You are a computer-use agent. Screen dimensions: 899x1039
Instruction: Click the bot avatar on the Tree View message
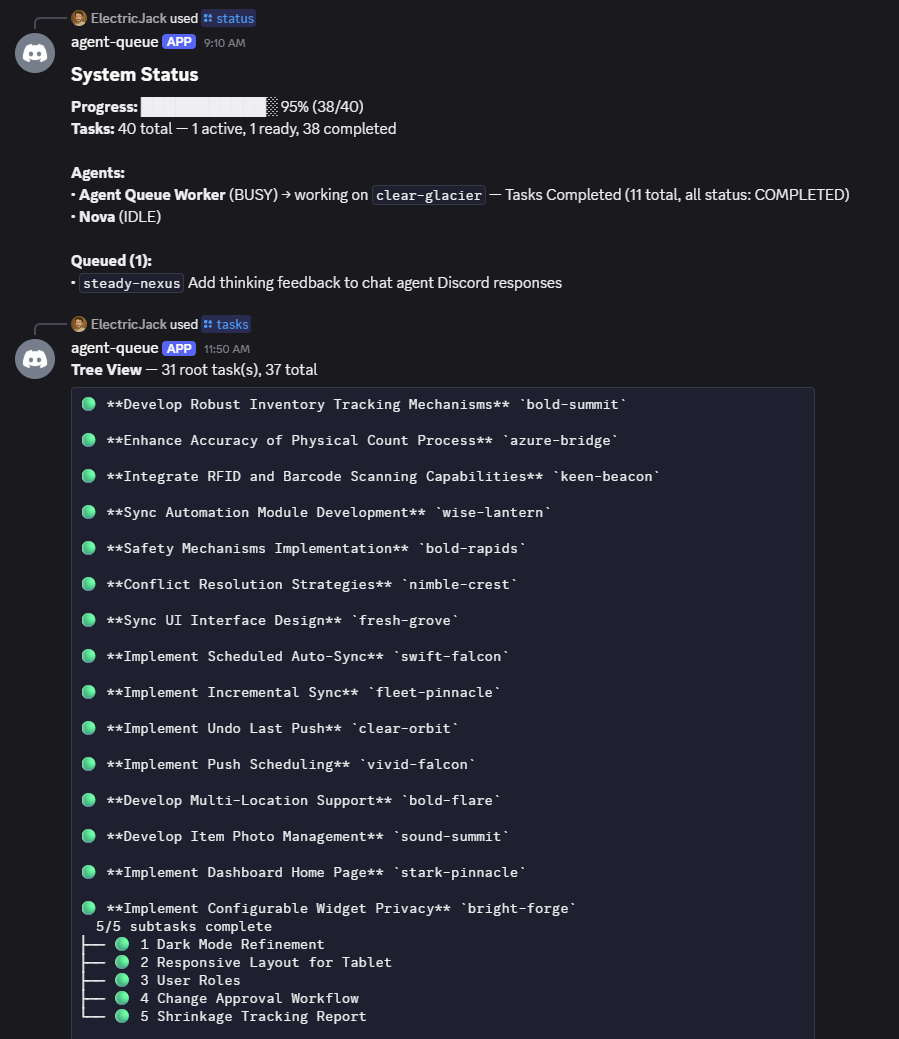pyautogui.click(x=34, y=357)
